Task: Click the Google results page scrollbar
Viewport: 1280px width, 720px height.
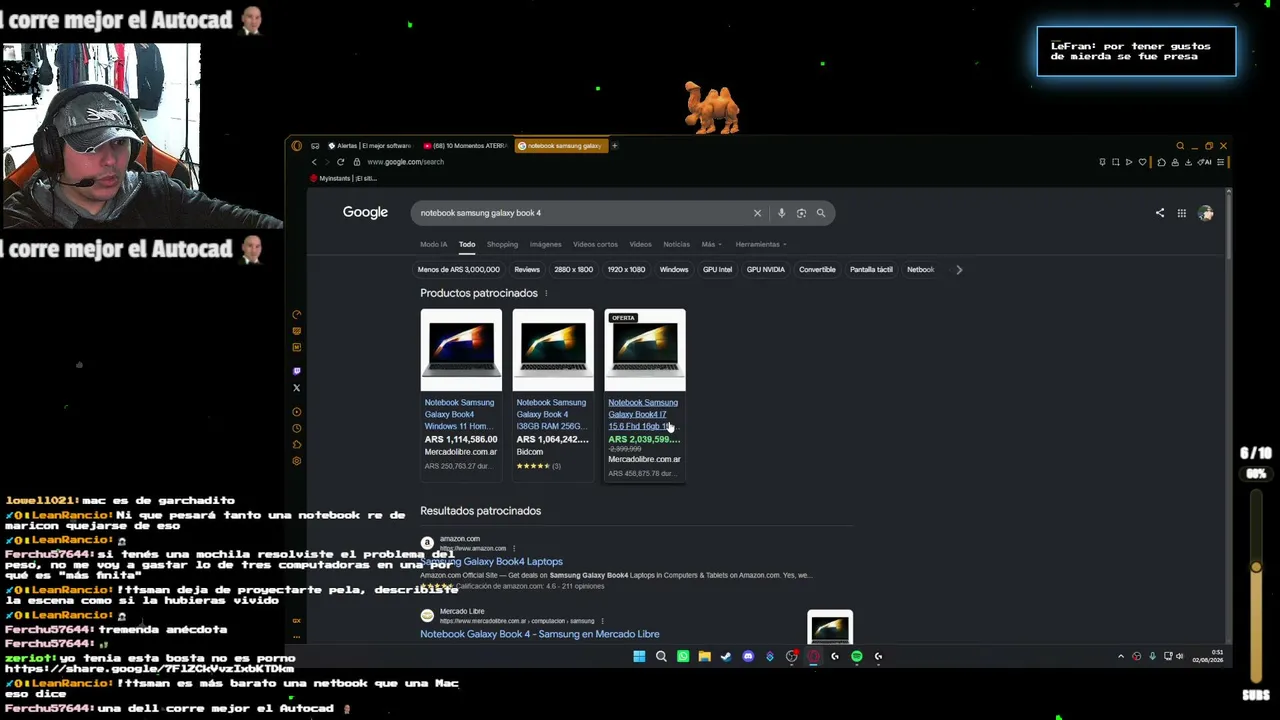Action: [x=1228, y=225]
